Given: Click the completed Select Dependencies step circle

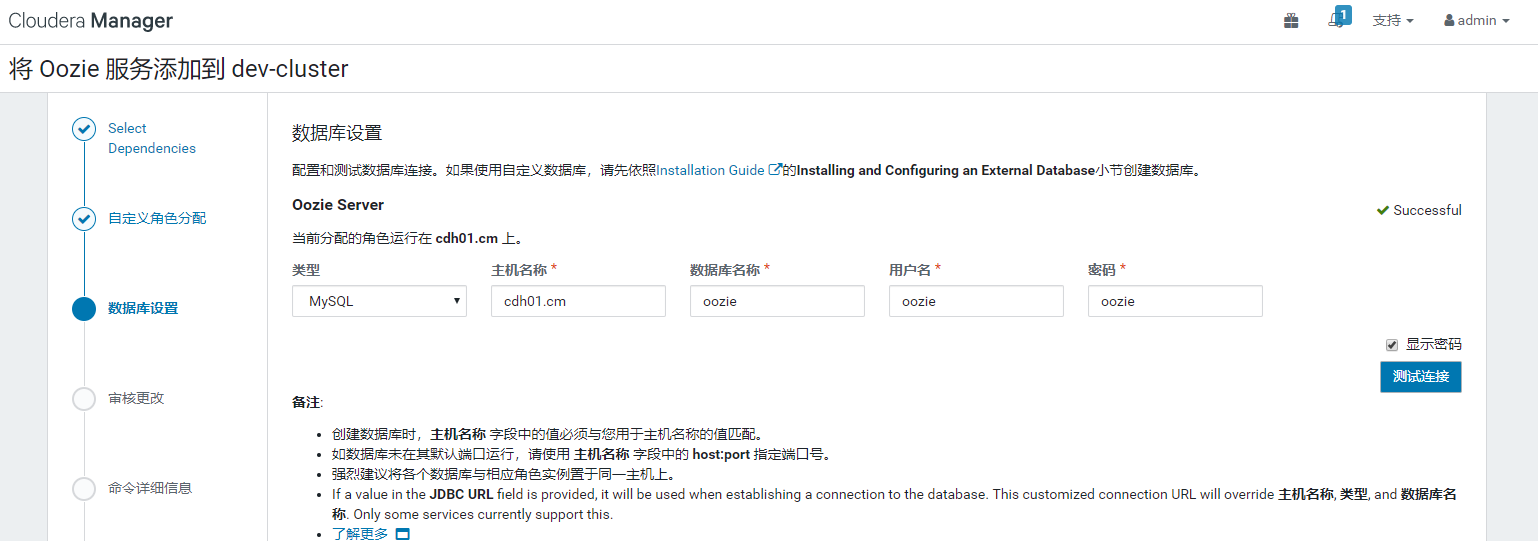Looking at the screenshot, I should point(84,129).
